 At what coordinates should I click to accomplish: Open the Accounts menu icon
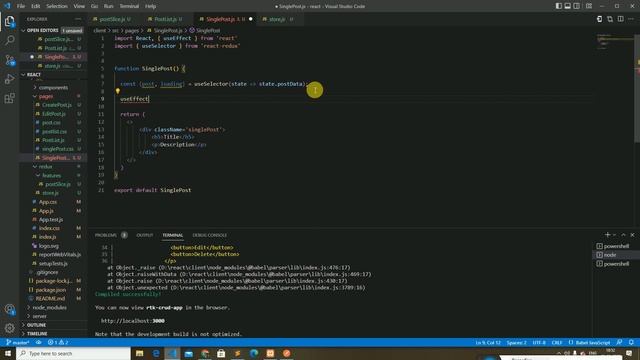pos(9,309)
